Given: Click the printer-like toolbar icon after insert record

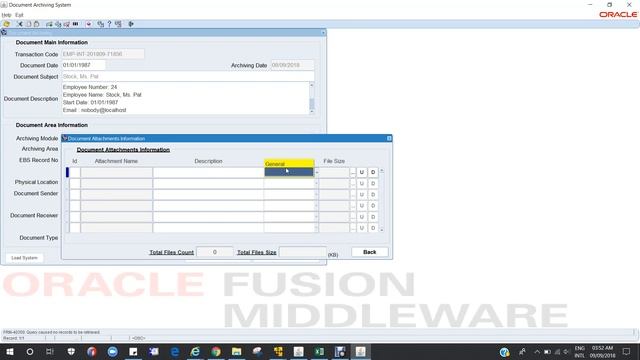Looking at the screenshot, I should point(58,24).
